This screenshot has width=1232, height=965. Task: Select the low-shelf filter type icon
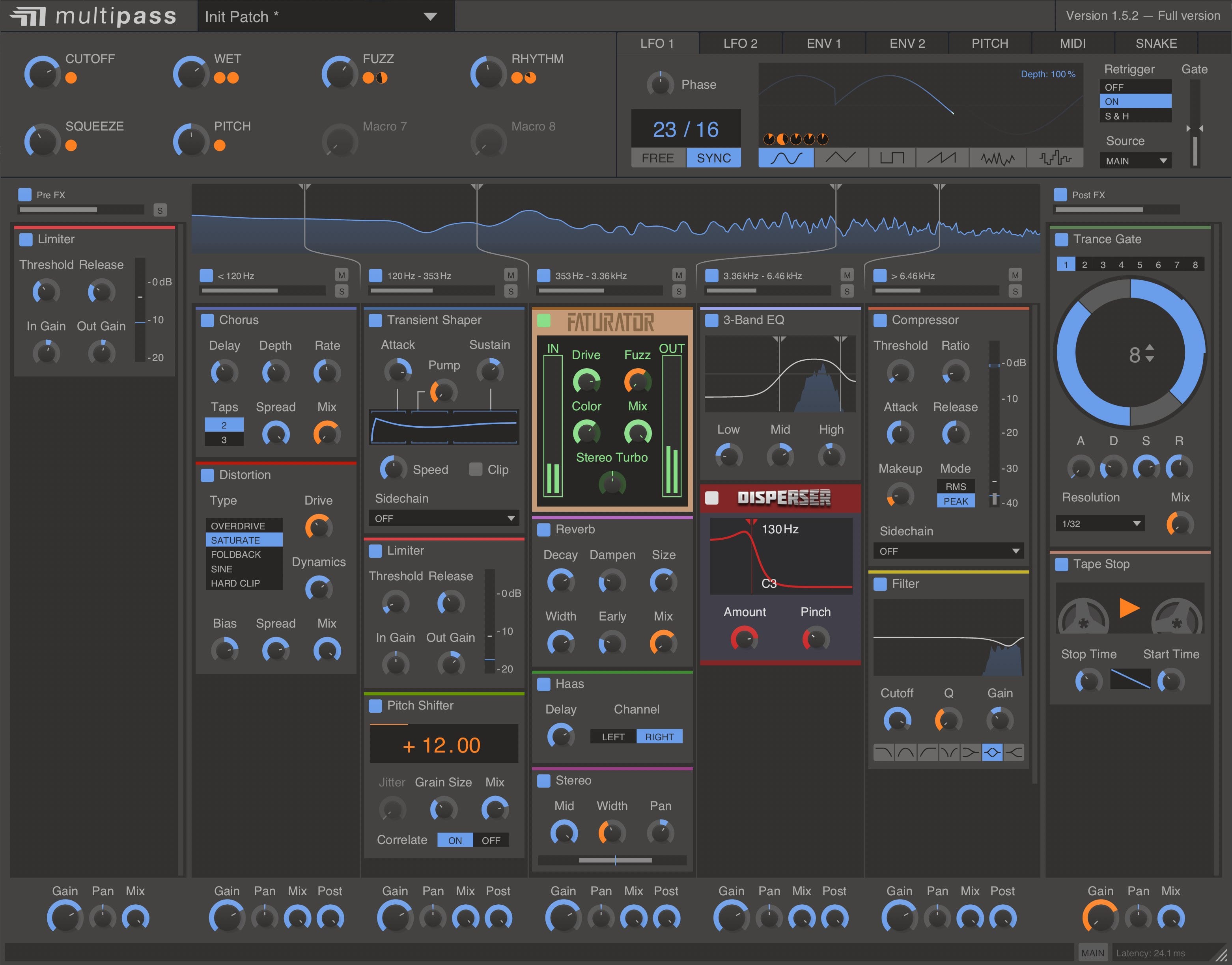(x=971, y=752)
